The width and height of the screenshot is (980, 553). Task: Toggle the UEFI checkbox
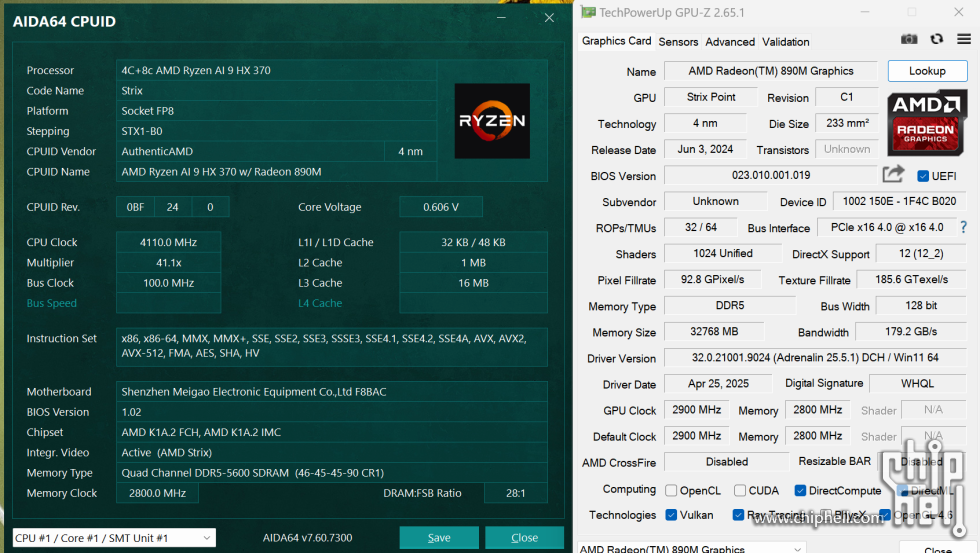[x=922, y=176]
